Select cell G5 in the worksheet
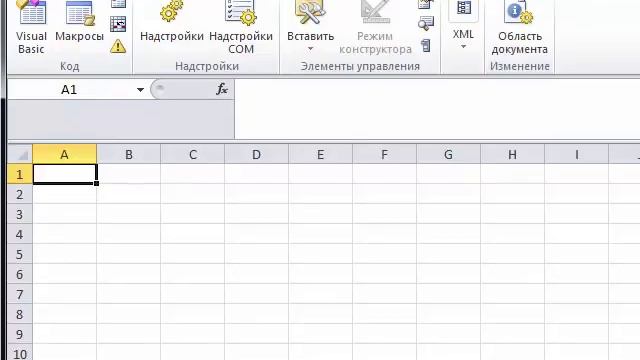 tap(449, 254)
